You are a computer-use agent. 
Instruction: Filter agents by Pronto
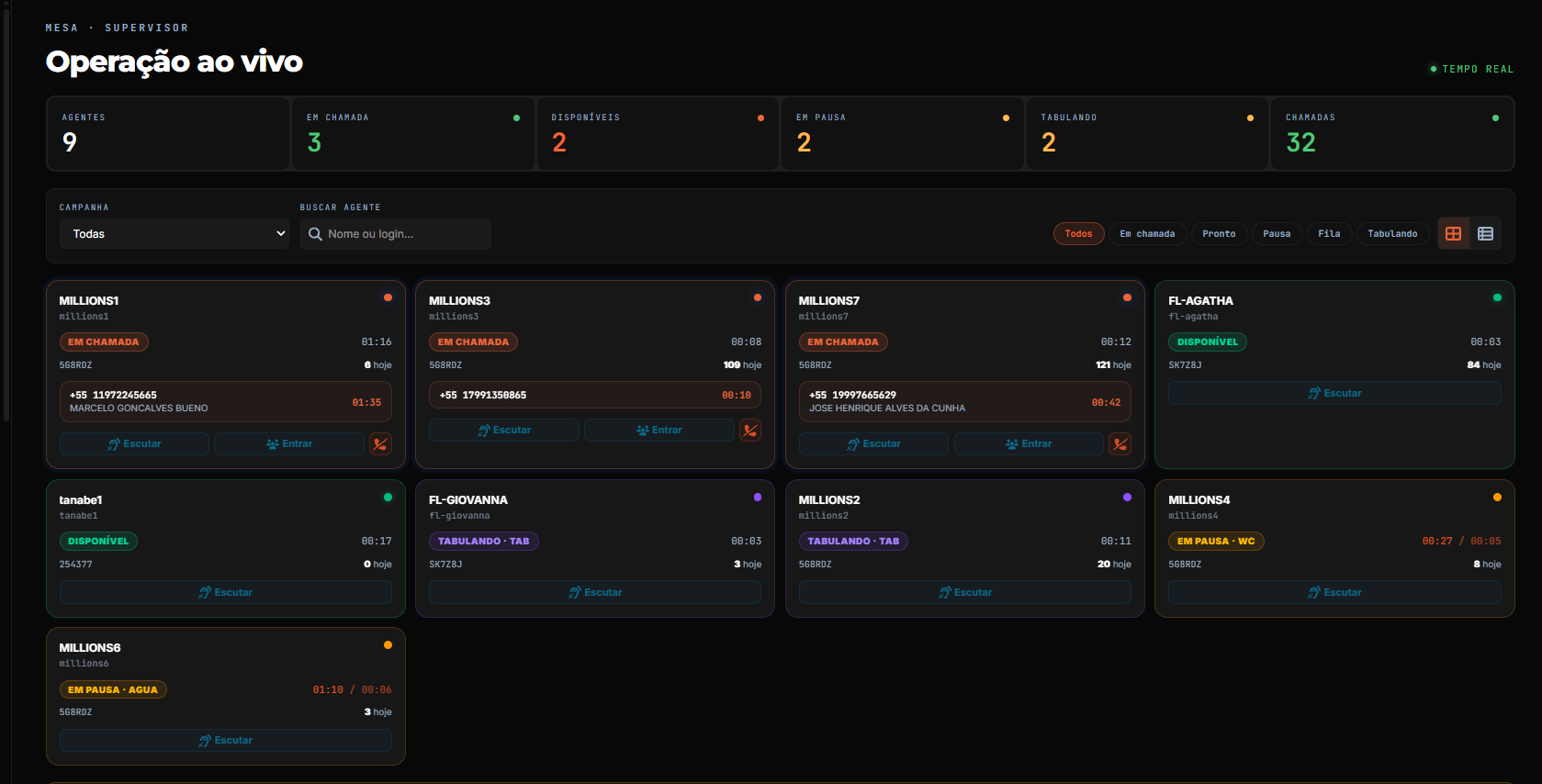(1219, 234)
